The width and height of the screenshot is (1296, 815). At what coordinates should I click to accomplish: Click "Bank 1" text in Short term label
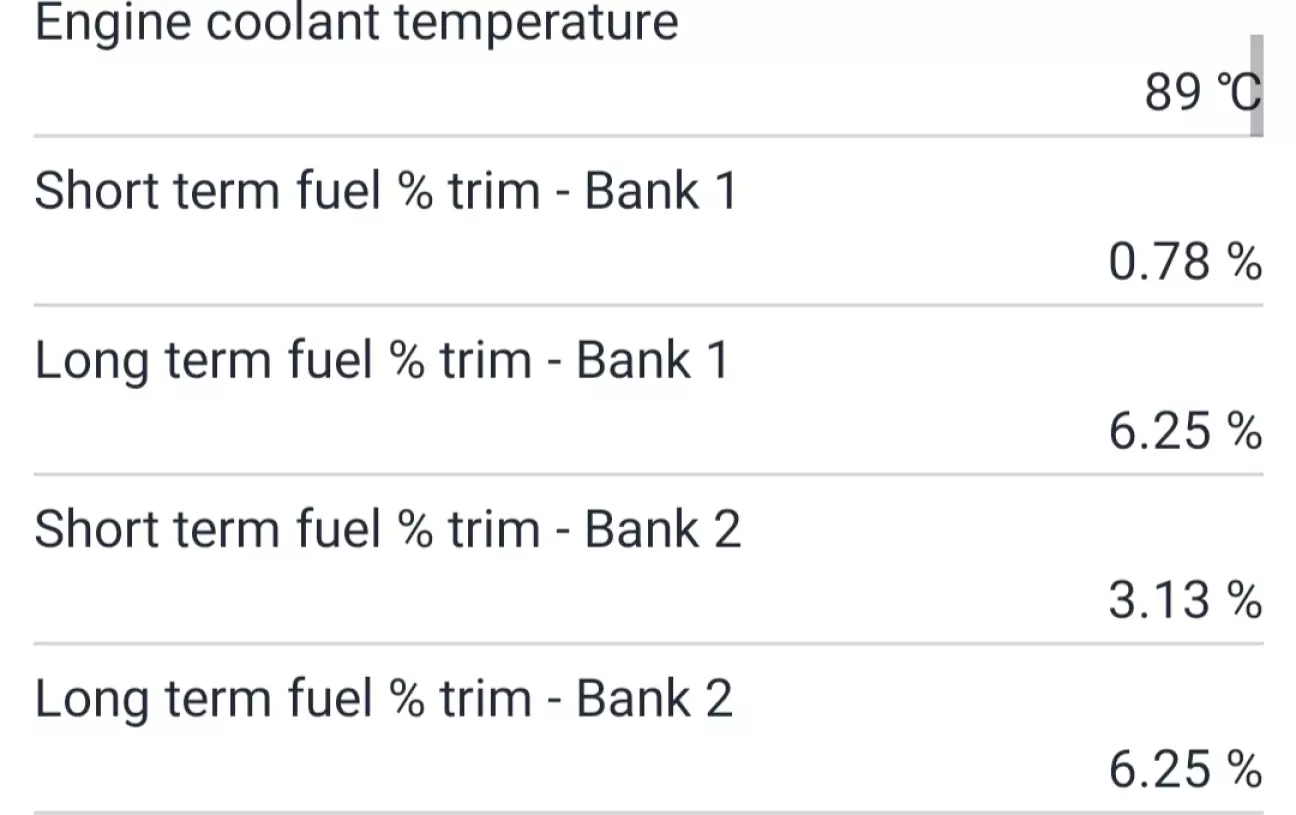coord(660,190)
